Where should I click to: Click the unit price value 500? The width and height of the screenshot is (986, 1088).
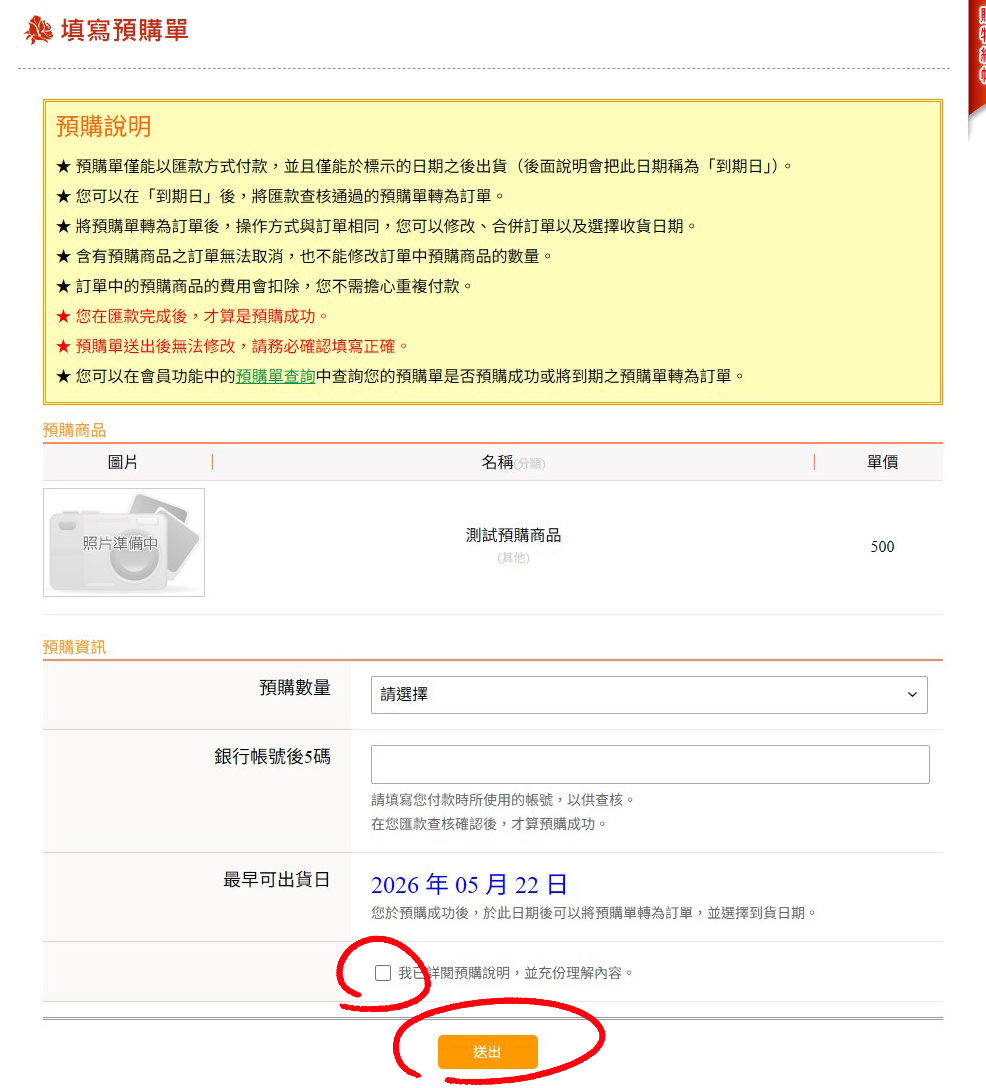coord(882,547)
